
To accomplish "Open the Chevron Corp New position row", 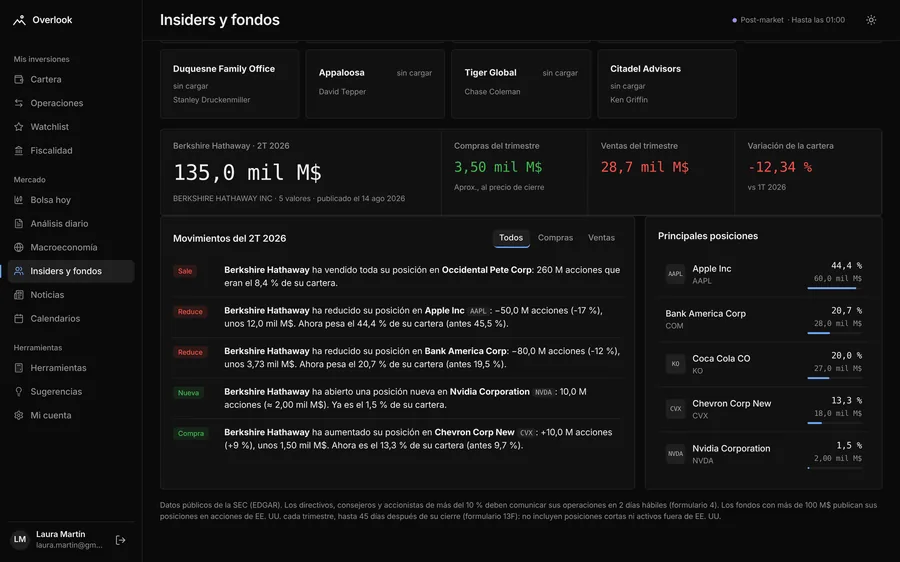I will (x=763, y=409).
